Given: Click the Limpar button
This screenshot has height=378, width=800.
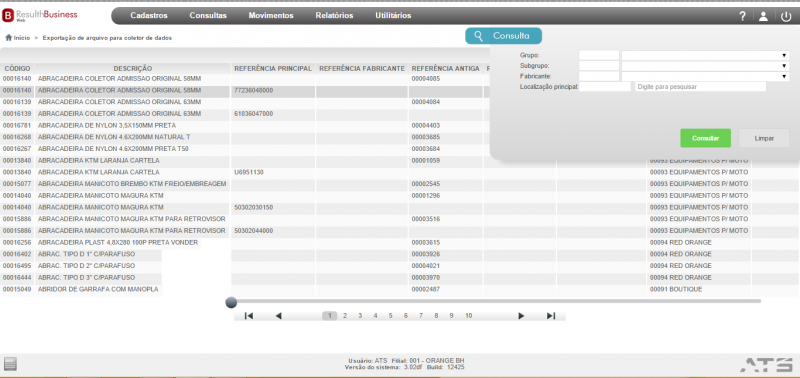Looking at the screenshot, I should 764,138.
